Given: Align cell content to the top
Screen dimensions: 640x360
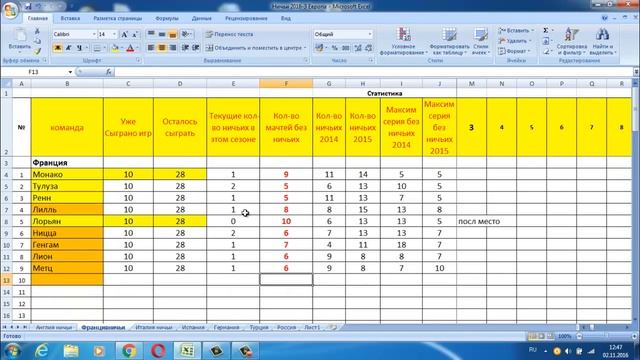Looking at the screenshot, I should pyautogui.click(x=151, y=34).
